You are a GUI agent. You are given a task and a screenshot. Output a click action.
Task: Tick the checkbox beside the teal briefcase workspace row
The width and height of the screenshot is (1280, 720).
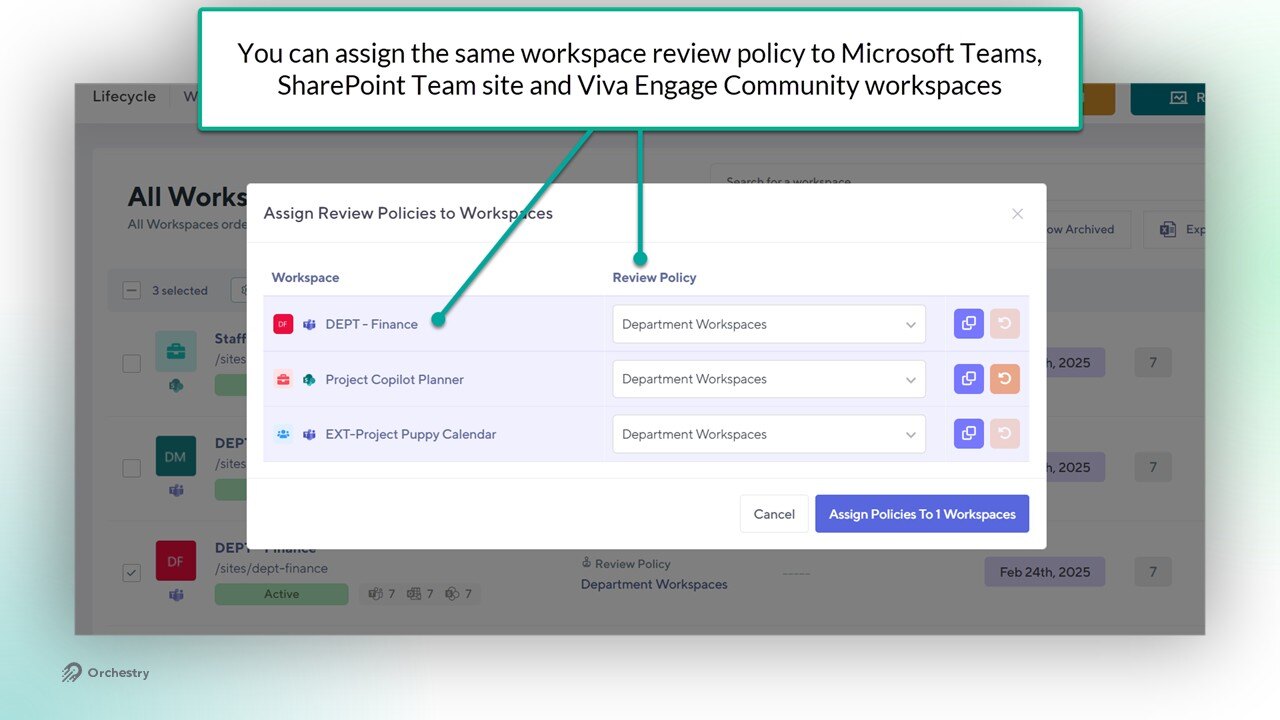(132, 364)
